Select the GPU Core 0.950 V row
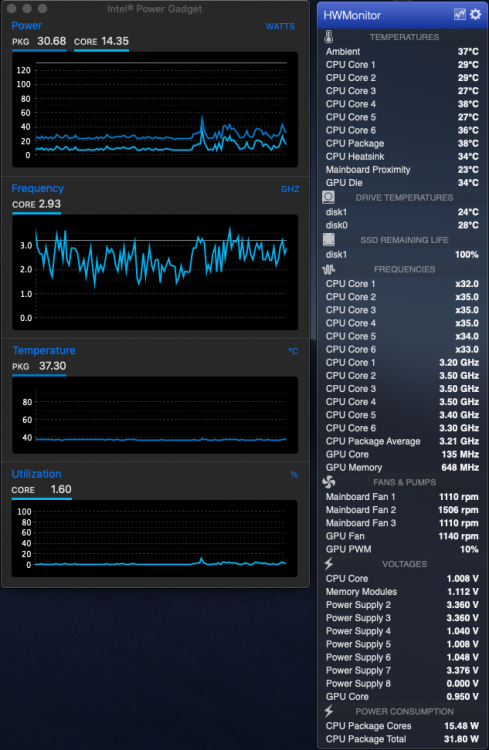Viewport: 489px width, 750px height. 402,697
